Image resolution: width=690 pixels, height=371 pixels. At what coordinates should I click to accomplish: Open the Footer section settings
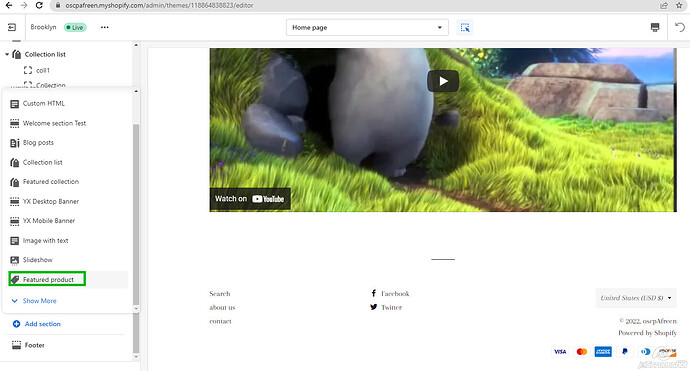point(34,345)
